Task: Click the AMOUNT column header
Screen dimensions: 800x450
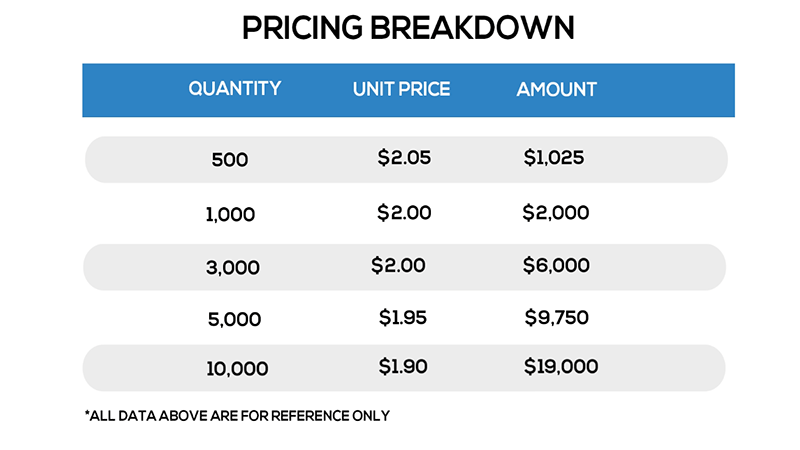Action: pyautogui.click(x=556, y=89)
